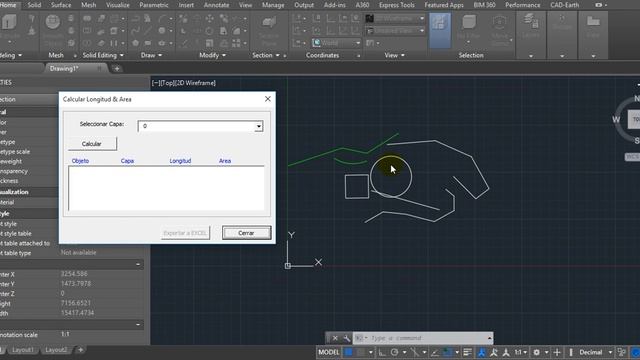Viewport: 640px width, 360px height.
Task: Click the Smooth Object mesh icon
Action: click(53, 22)
